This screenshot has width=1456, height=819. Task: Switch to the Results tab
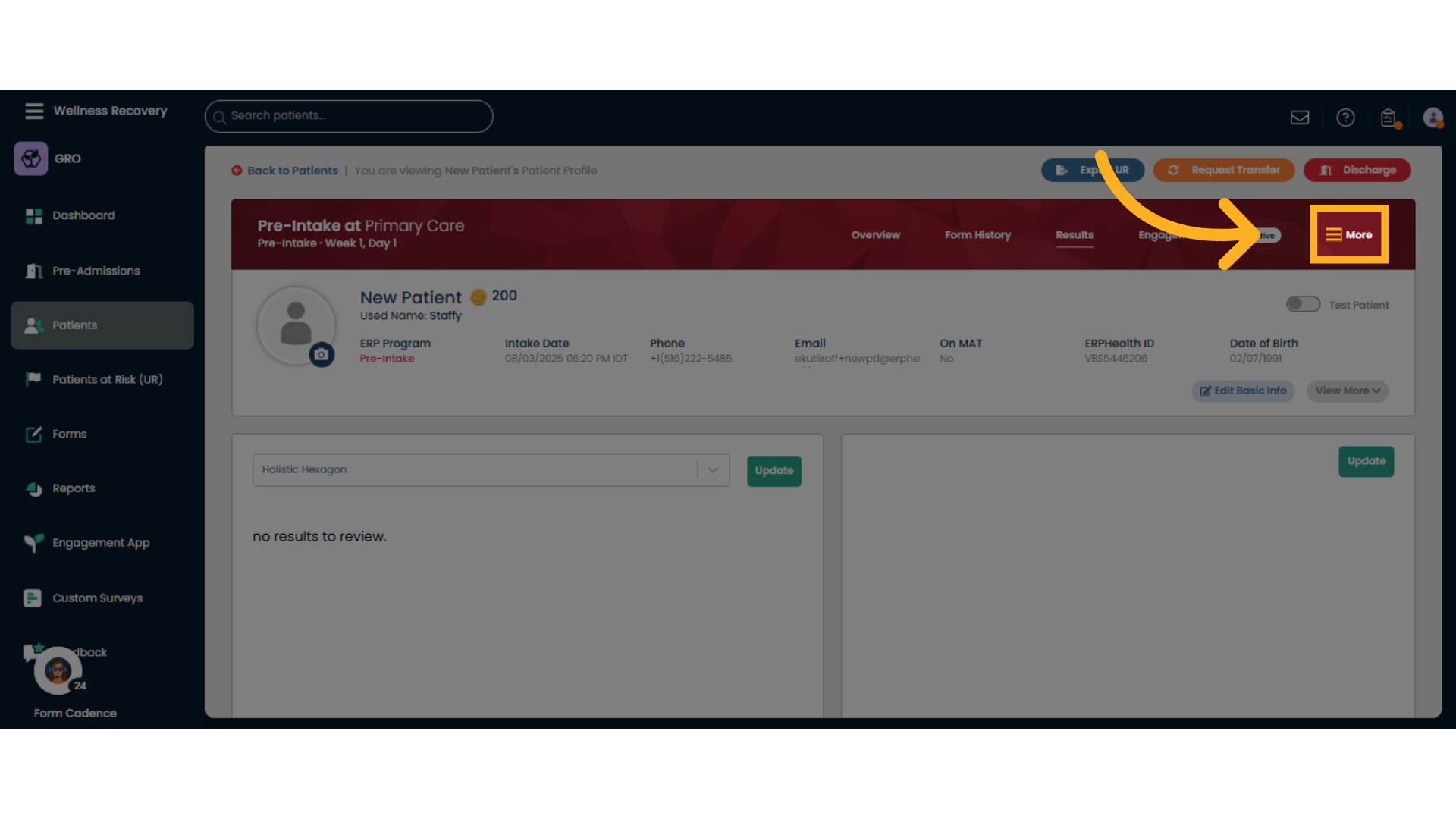tap(1075, 235)
